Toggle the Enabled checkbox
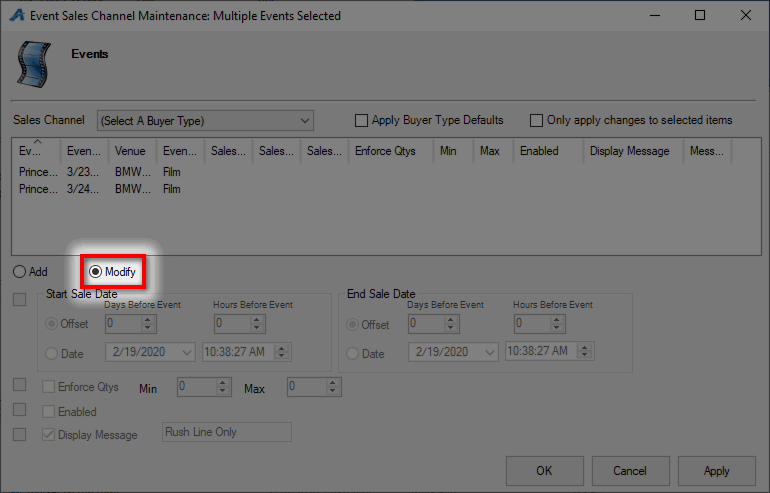The image size is (770, 493). [x=48, y=411]
